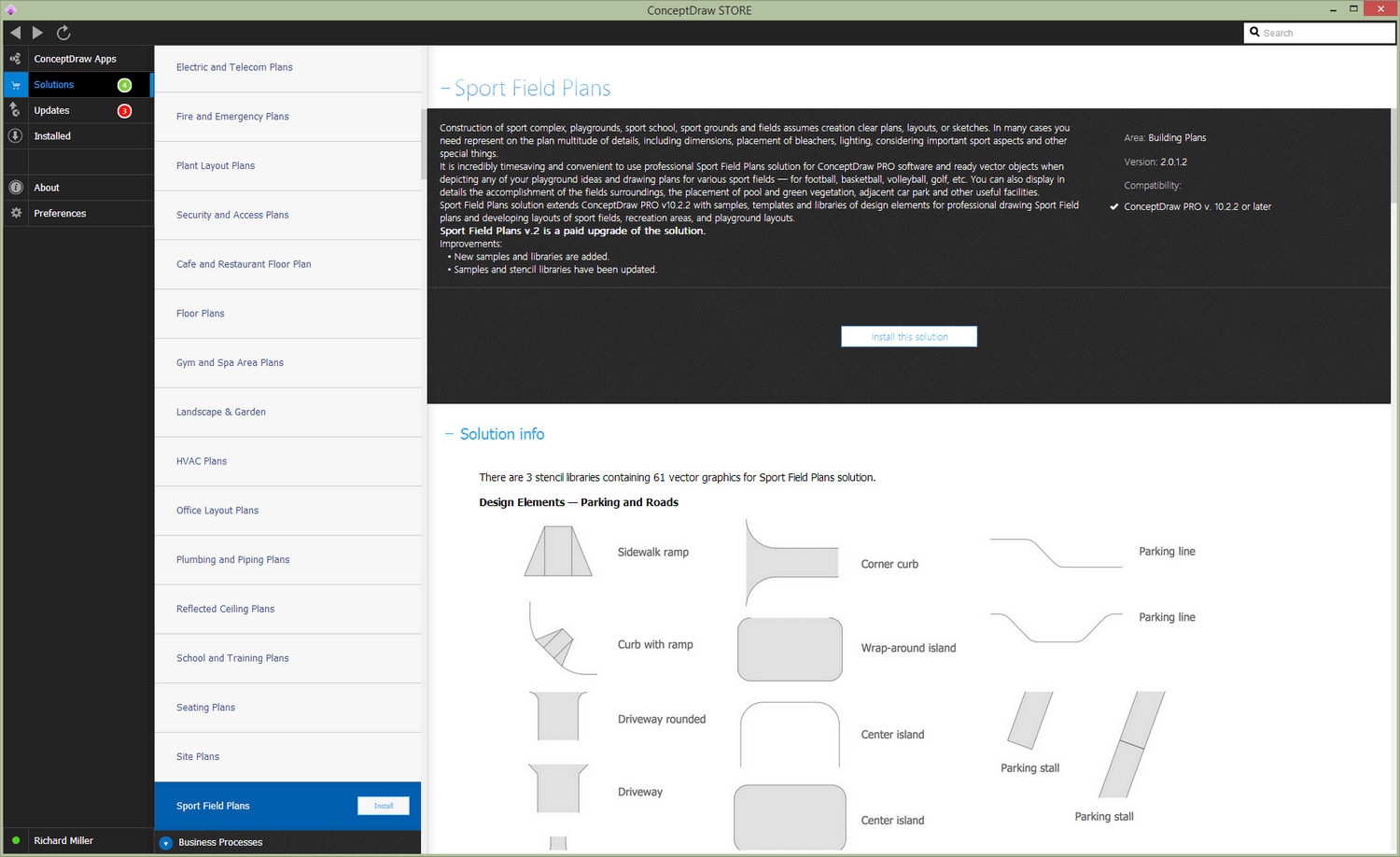Click the Curb with ramp stencil shape
The image size is (1400, 857).
pyautogui.click(x=563, y=639)
